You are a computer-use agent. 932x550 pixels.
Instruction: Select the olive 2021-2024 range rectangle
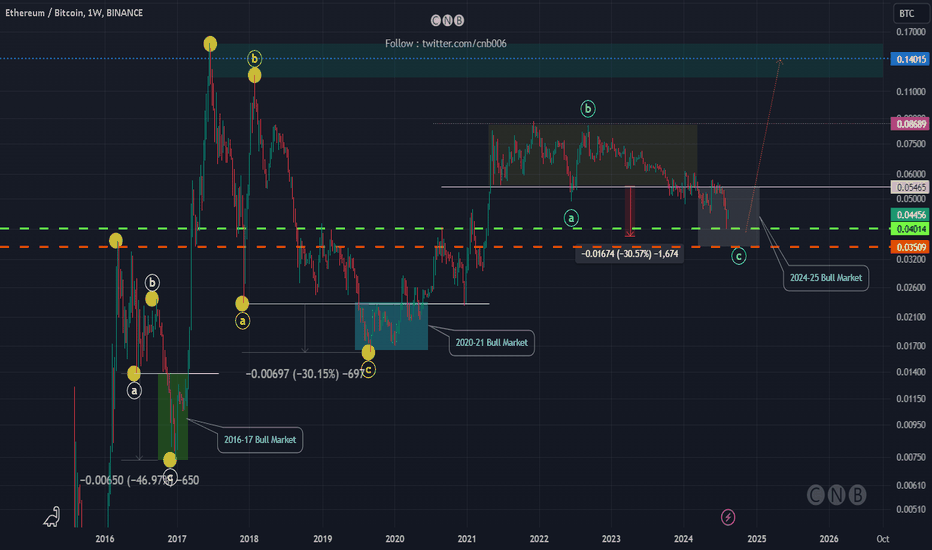(x=593, y=155)
